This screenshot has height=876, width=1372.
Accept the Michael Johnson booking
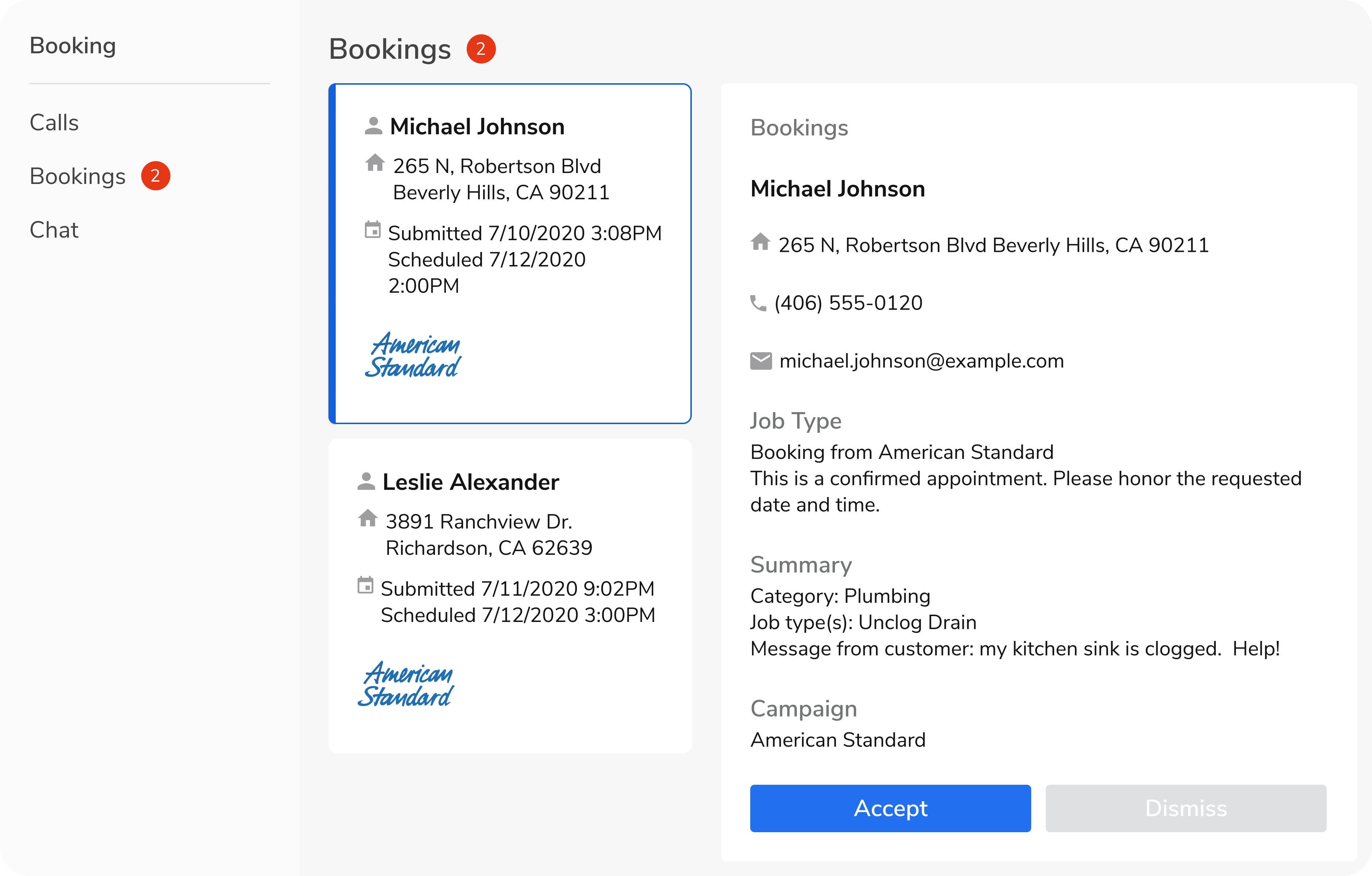(x=890, y=808)
